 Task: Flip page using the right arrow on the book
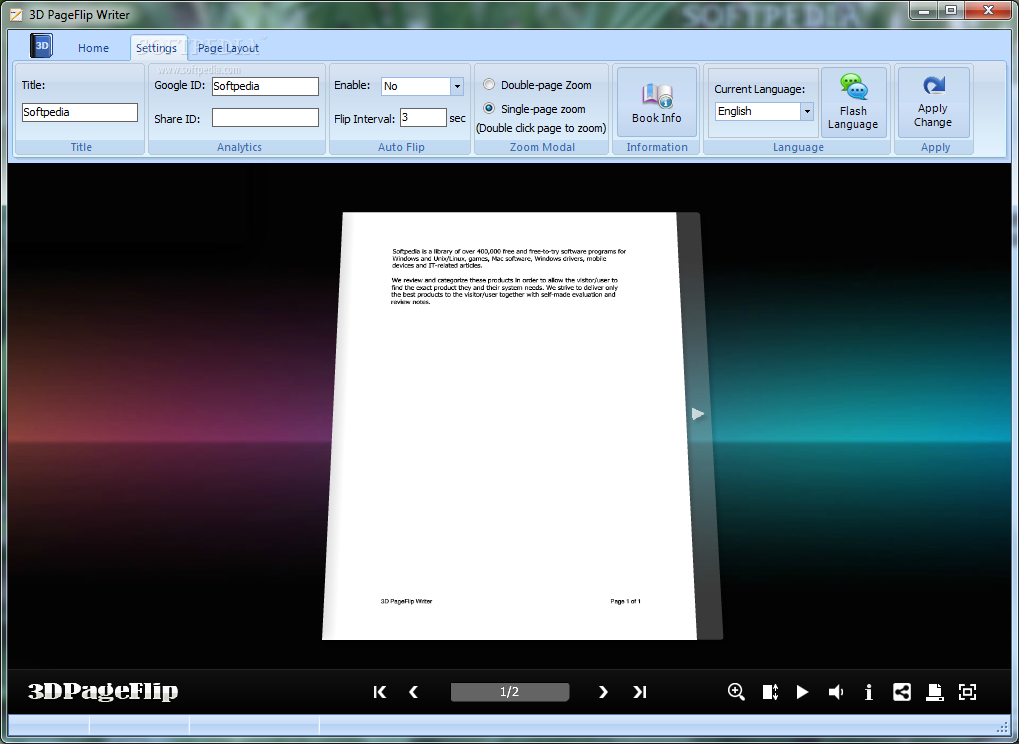(x=697, y=414)
